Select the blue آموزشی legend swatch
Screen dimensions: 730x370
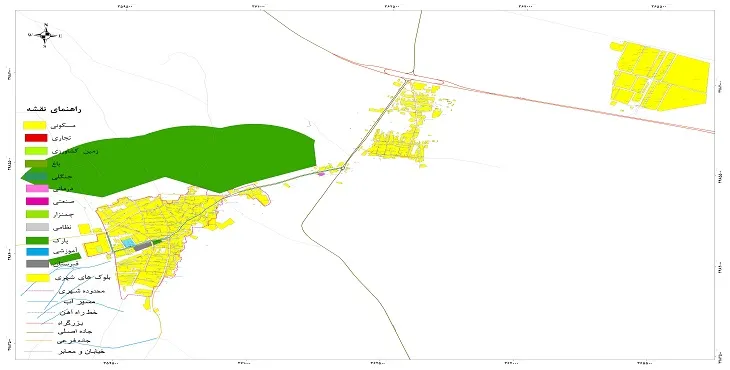(37, 252)
